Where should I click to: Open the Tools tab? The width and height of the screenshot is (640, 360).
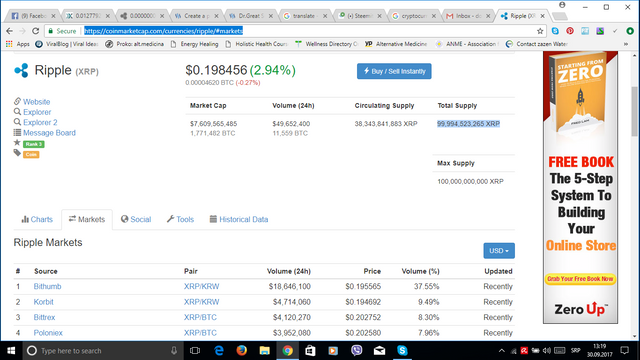pyautogui.click(x=180, y=219)
